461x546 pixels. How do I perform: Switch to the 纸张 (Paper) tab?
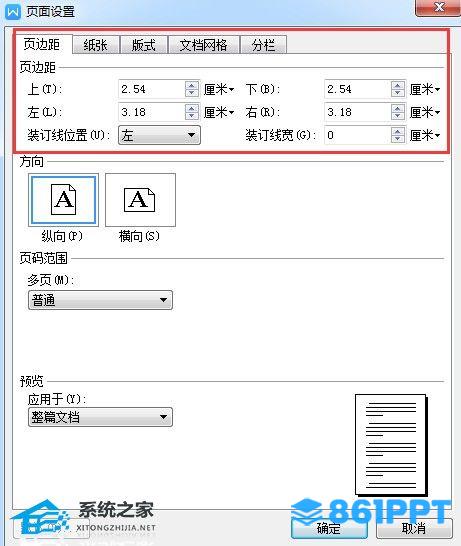point(95,45)
